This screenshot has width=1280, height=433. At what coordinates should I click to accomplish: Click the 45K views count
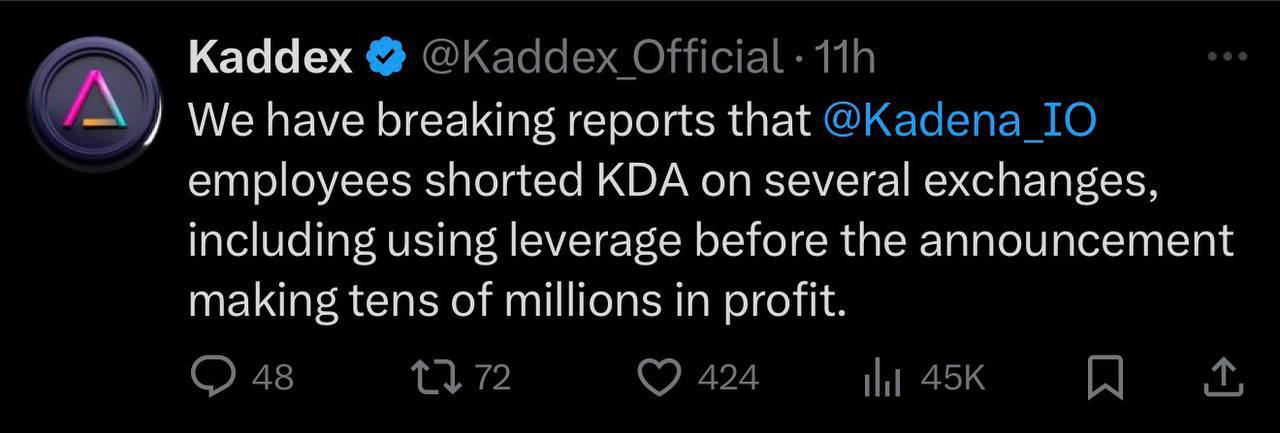pos(952,377)
